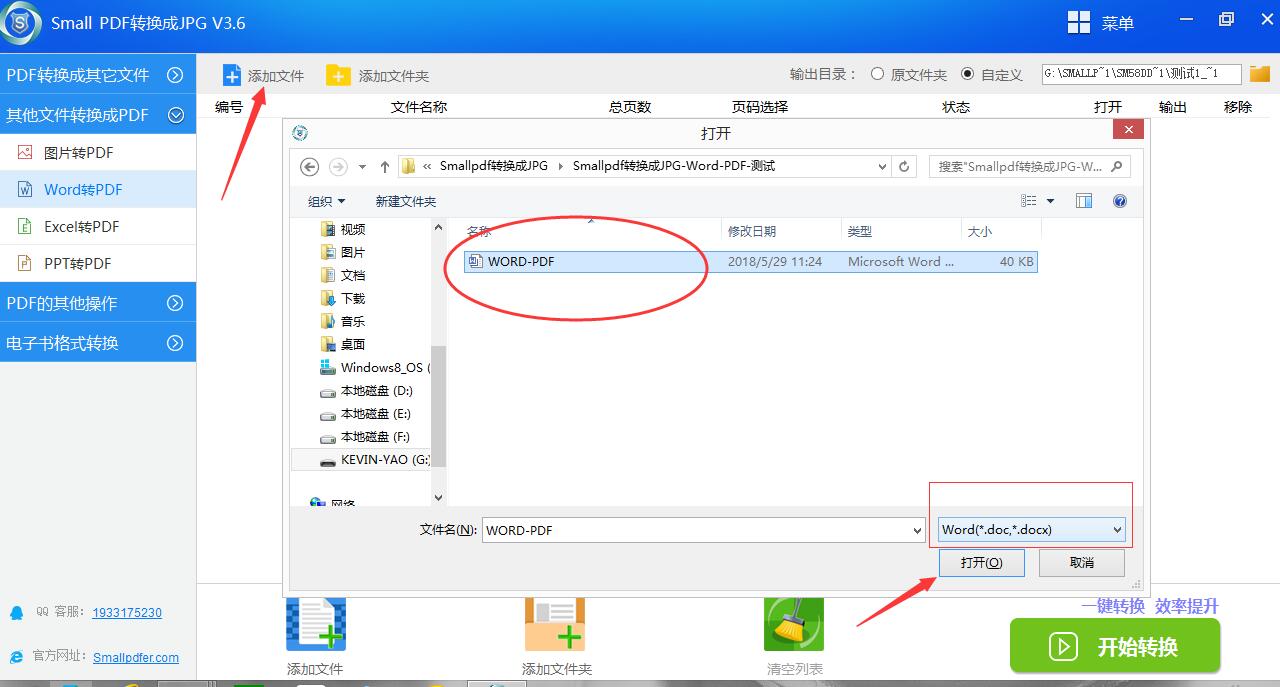Select the WORD-PDF file in list
The image size is (1280, 687).
751,262
